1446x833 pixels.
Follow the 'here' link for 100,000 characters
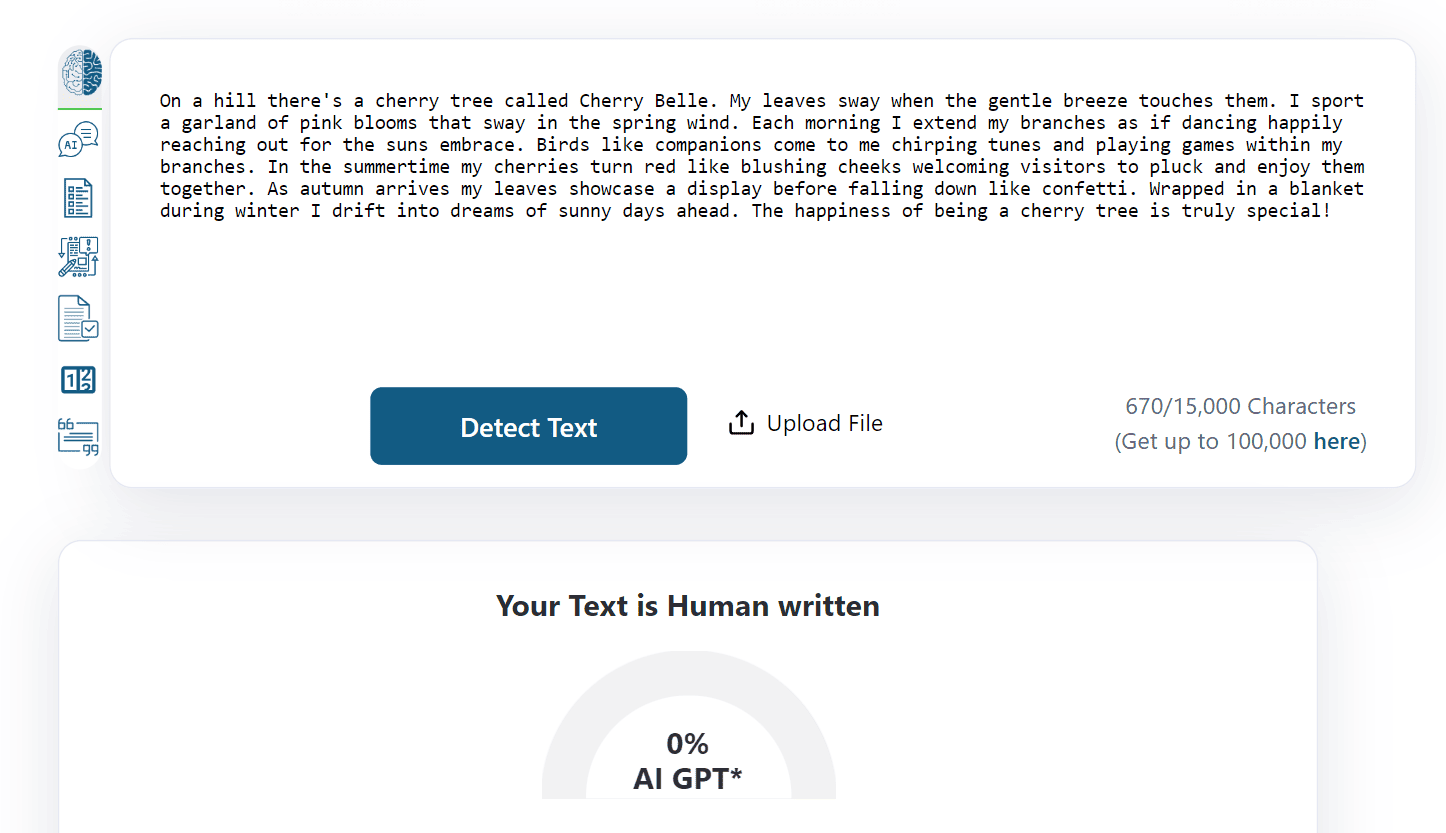(x=1336, y=441)
